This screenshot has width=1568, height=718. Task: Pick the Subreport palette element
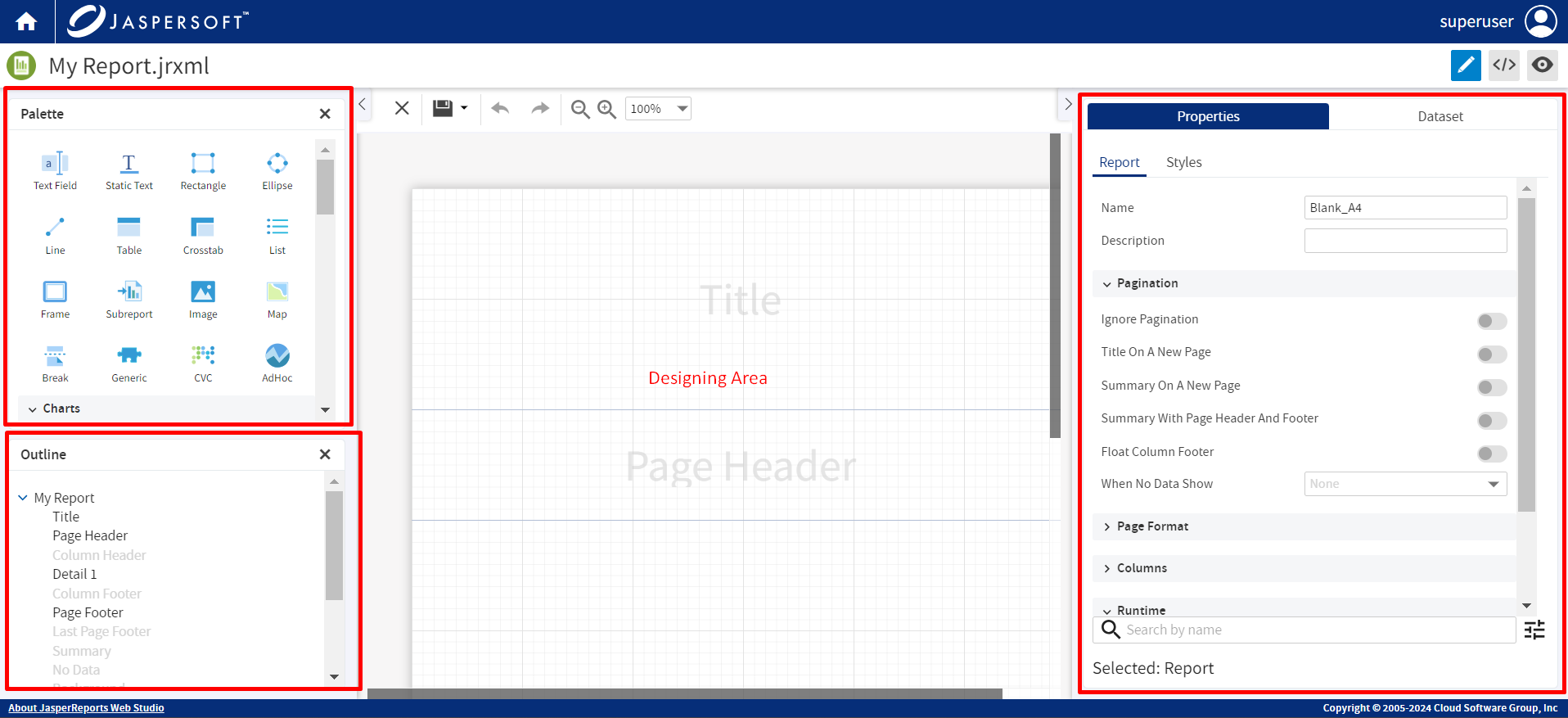pos(129,300)
